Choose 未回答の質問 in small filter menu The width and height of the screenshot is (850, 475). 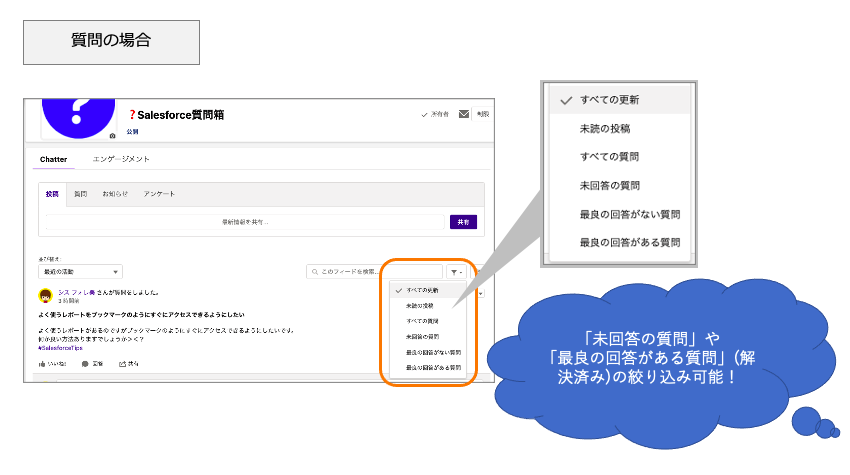point(428,337)
